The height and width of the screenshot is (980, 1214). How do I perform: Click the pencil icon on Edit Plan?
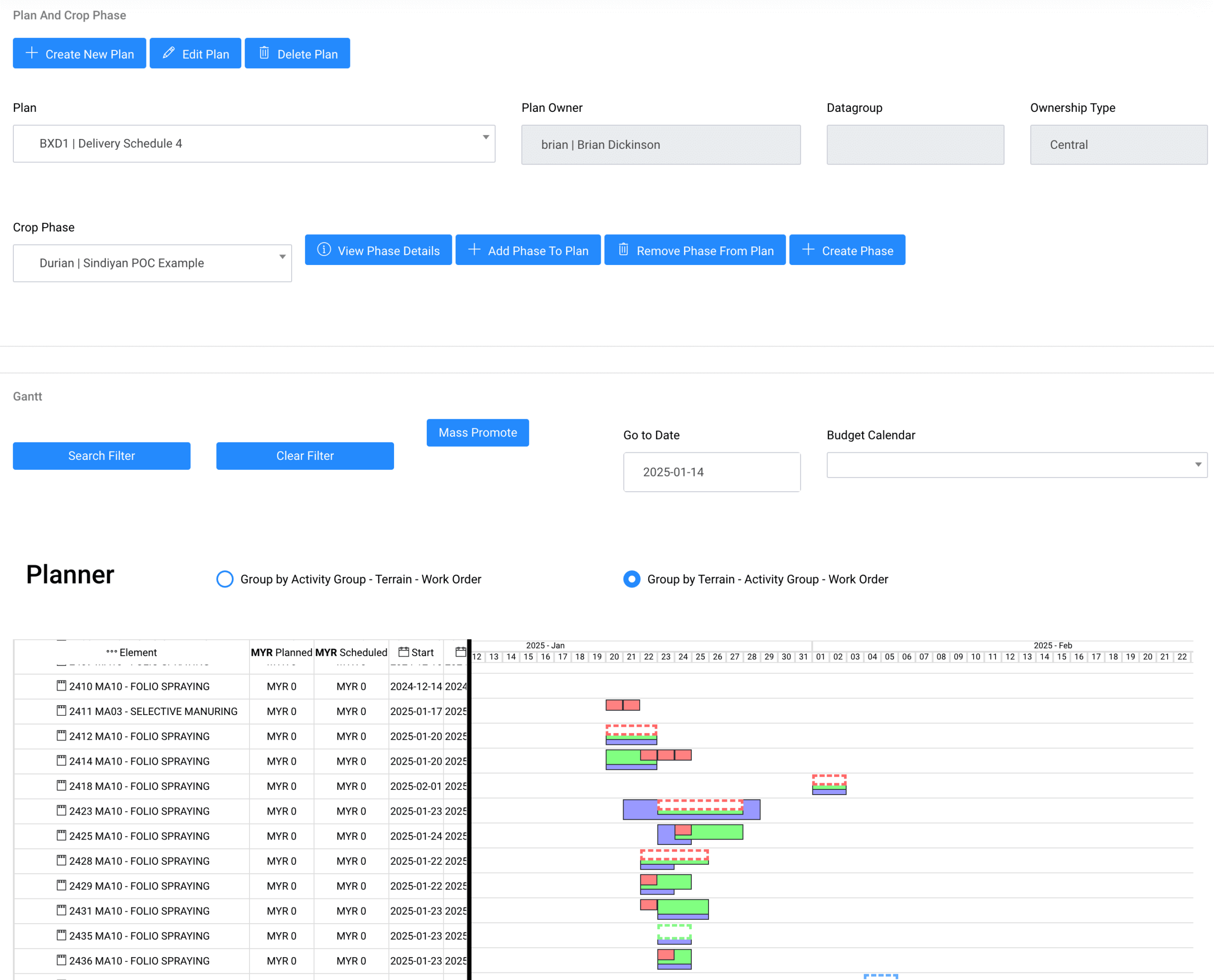pos(168,53)
